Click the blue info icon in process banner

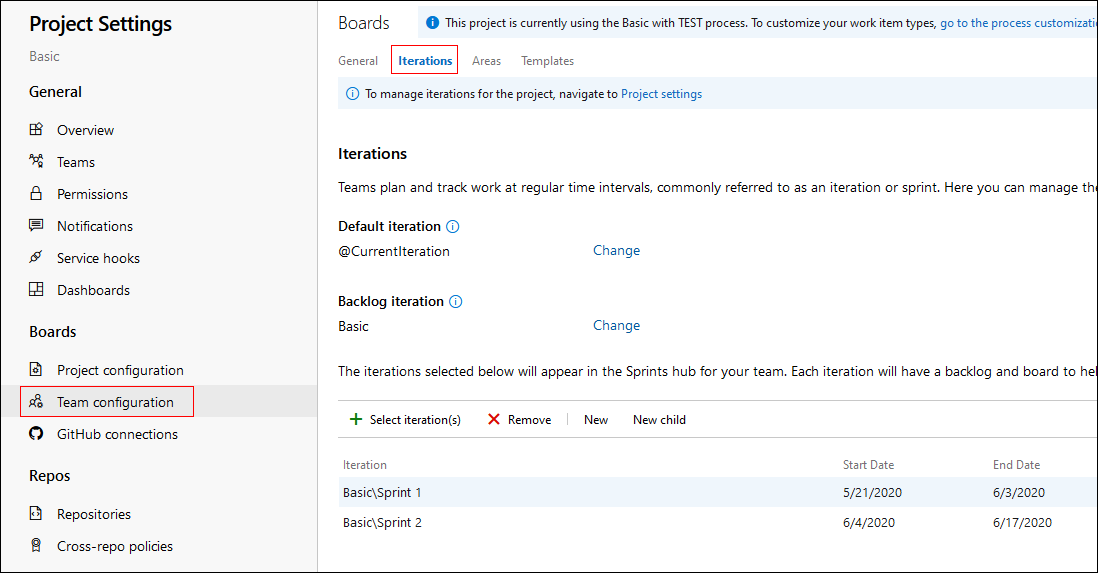(x=433, y=23)
